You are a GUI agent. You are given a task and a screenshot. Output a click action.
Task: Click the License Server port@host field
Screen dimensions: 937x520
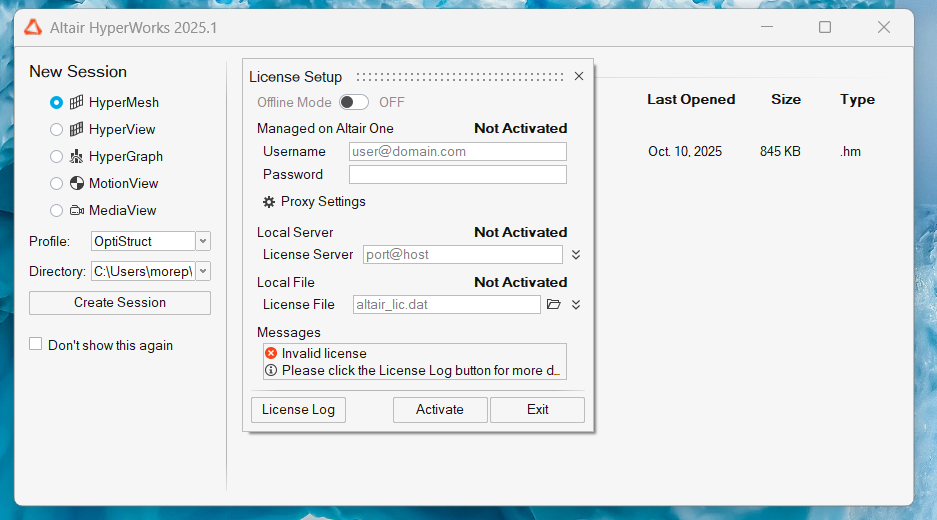pos(463,255)
